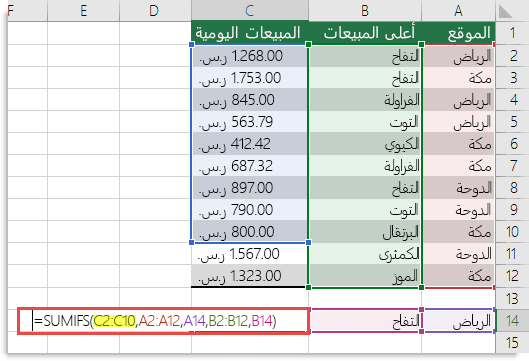
Task: Select row 9 header
Action: point(512,210)
